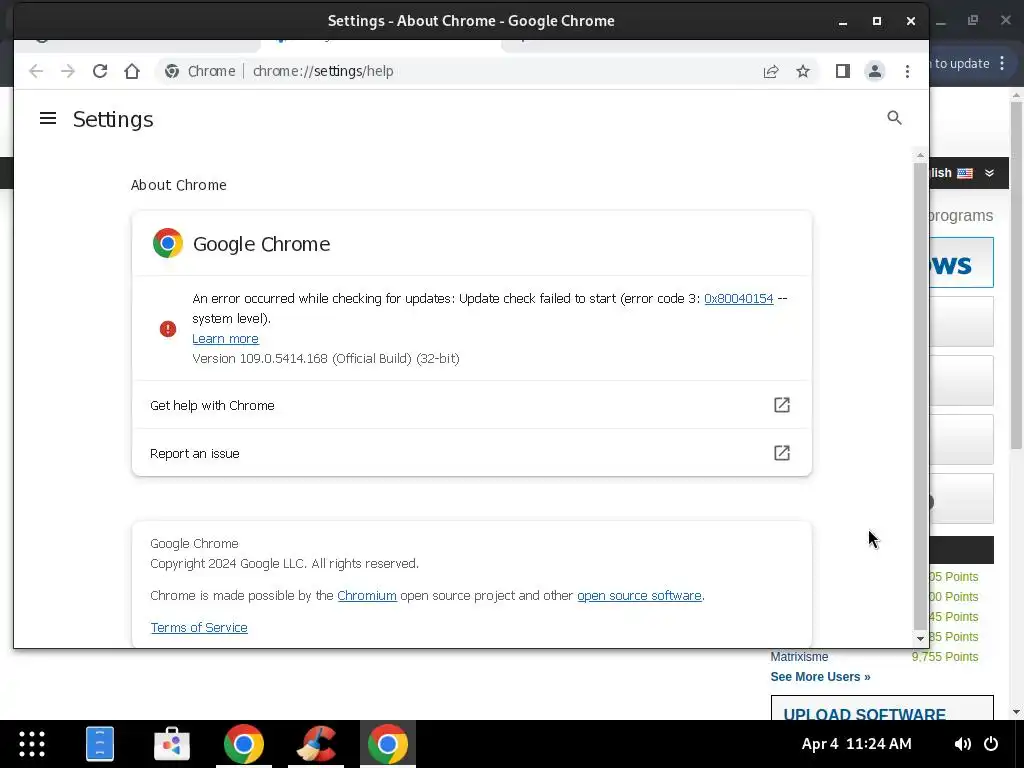Open error code 0x80040154 link
The height and width of the screenshot is (768, 1024).
[x=739, y=298]
